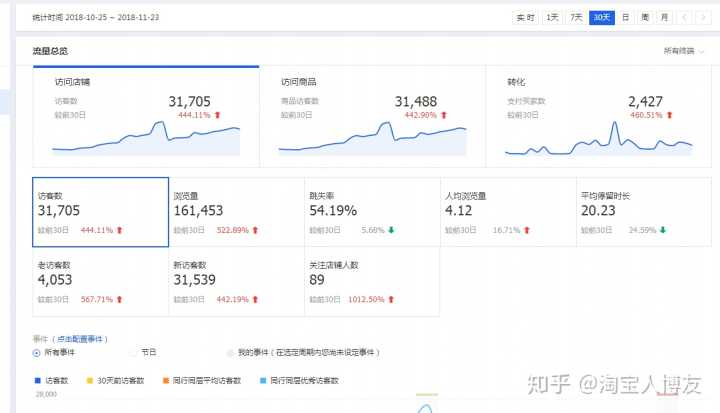Toggle the blue 访客数 legend swatch
Viewport: 720px width, 413px height.
pyautogui.click(x=37, y=380)
